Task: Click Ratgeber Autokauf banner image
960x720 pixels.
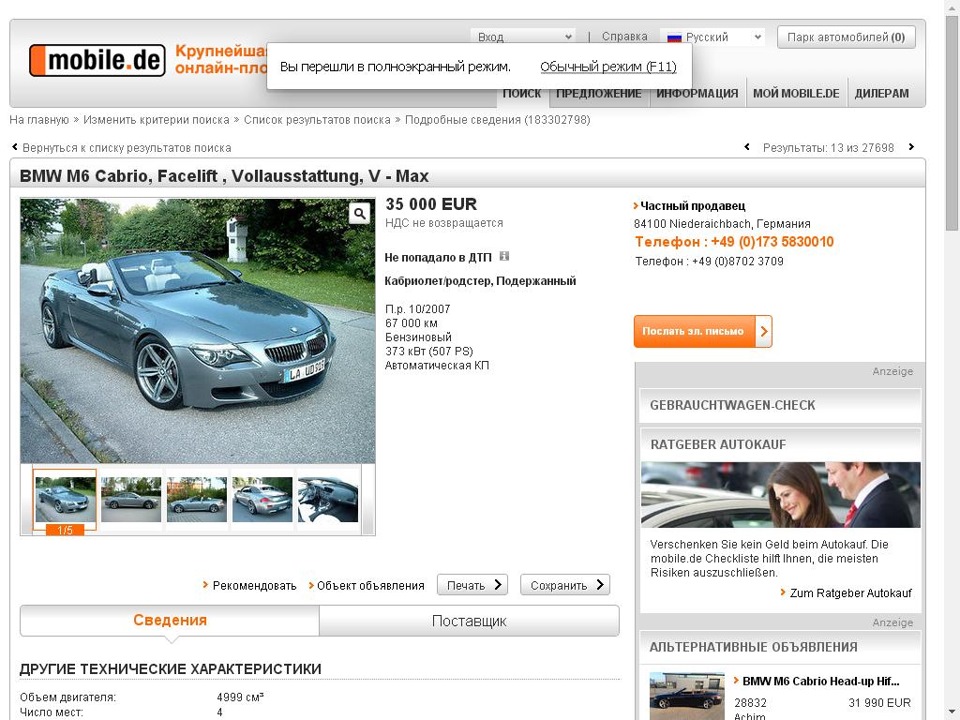Action: (781, 495)
